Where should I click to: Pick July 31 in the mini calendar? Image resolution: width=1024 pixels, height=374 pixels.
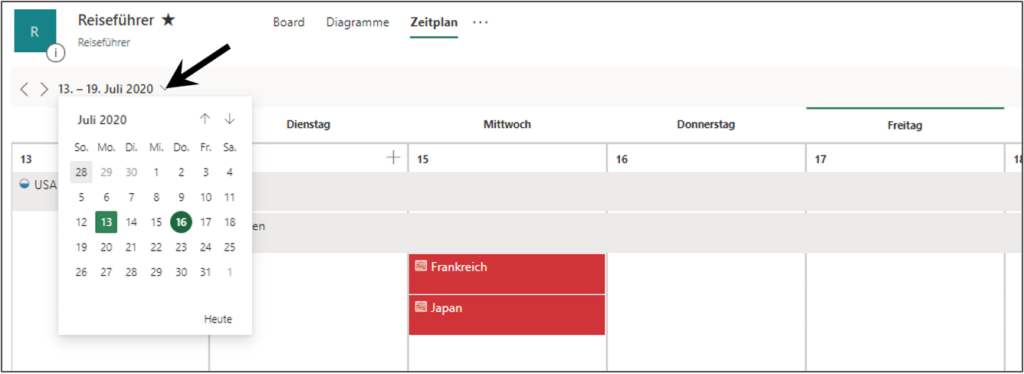tap(206, 272)
